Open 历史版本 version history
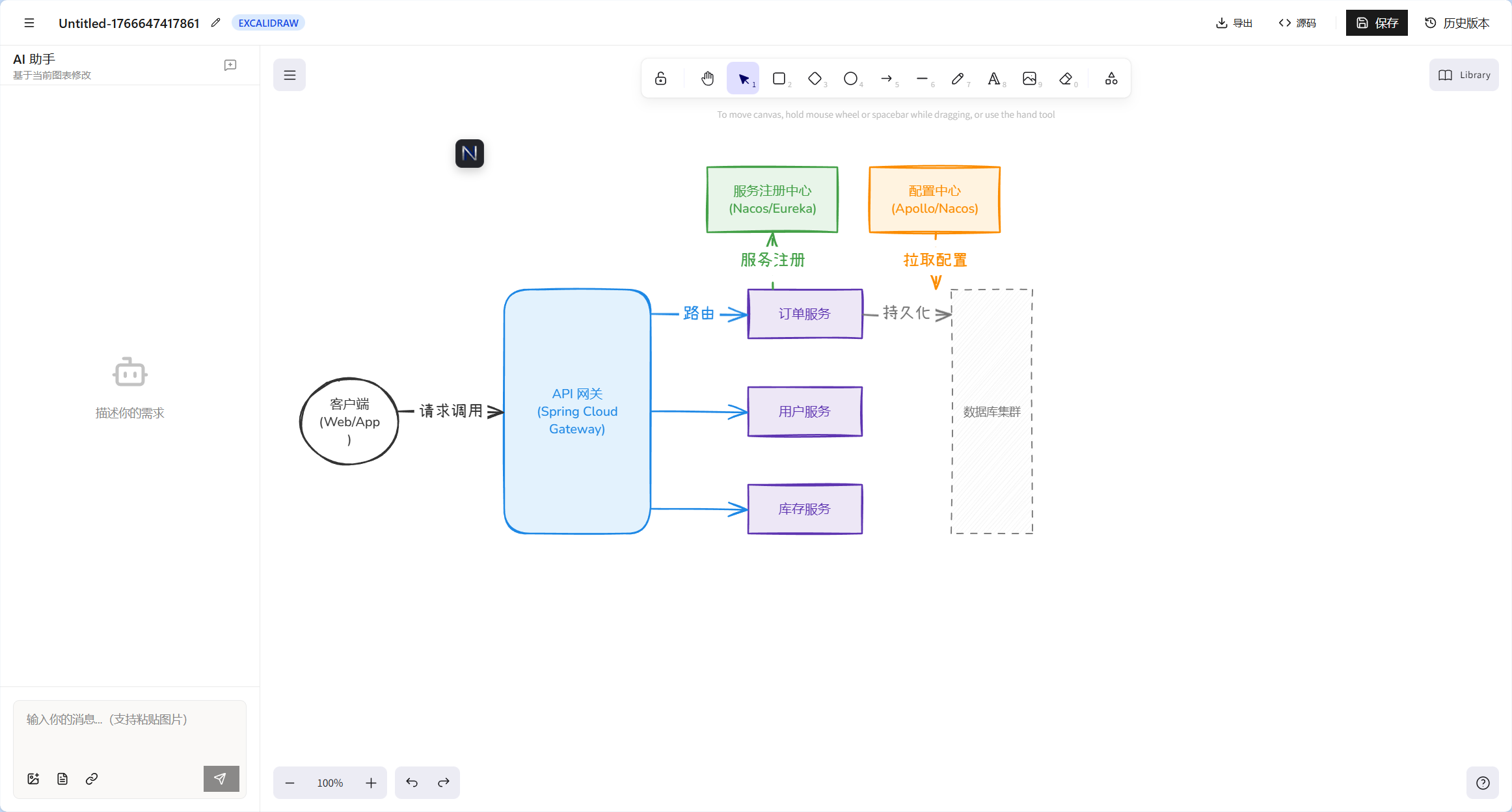Viewport: 1512px width, 812px height. [1457, 23]
